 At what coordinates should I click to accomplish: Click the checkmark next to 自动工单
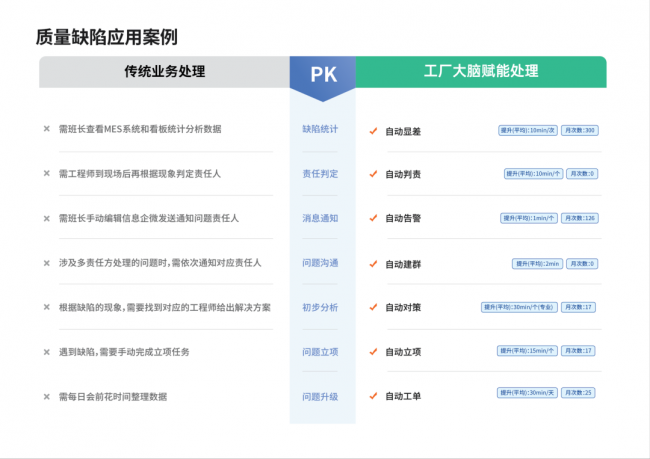click(x=374, y=396)
